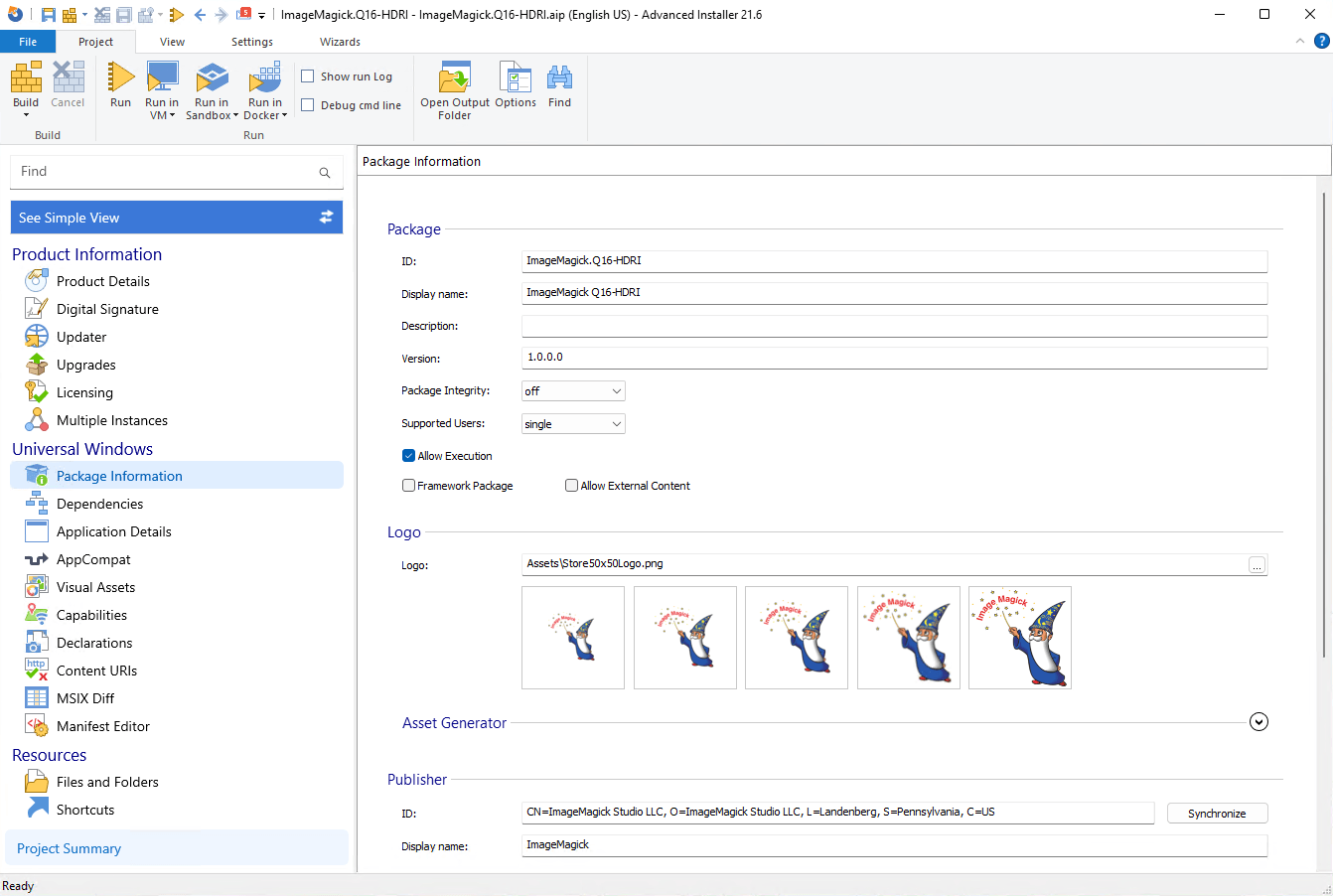Image resolution: width=1333 pixels, height=896 pixels.
Task: Enable the Show run Log checkbox
Action: [308, 76]
